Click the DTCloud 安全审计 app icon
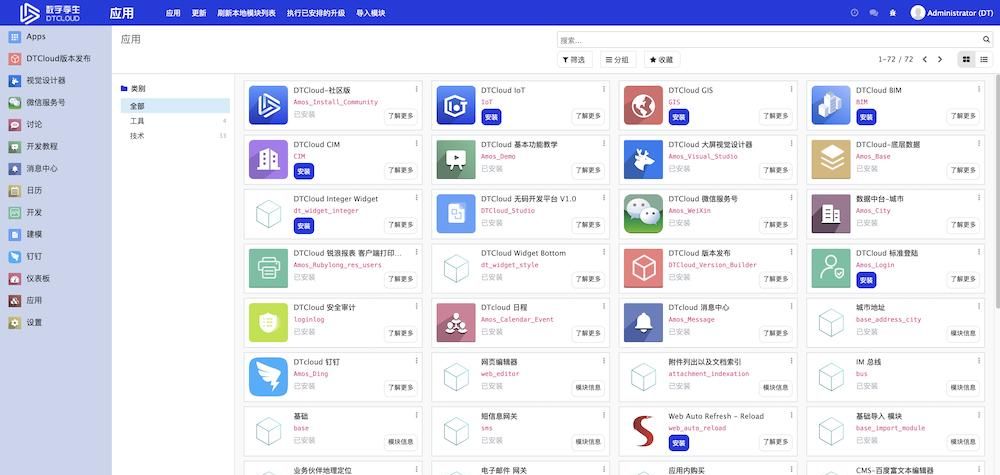 click(x=268, y=323)
